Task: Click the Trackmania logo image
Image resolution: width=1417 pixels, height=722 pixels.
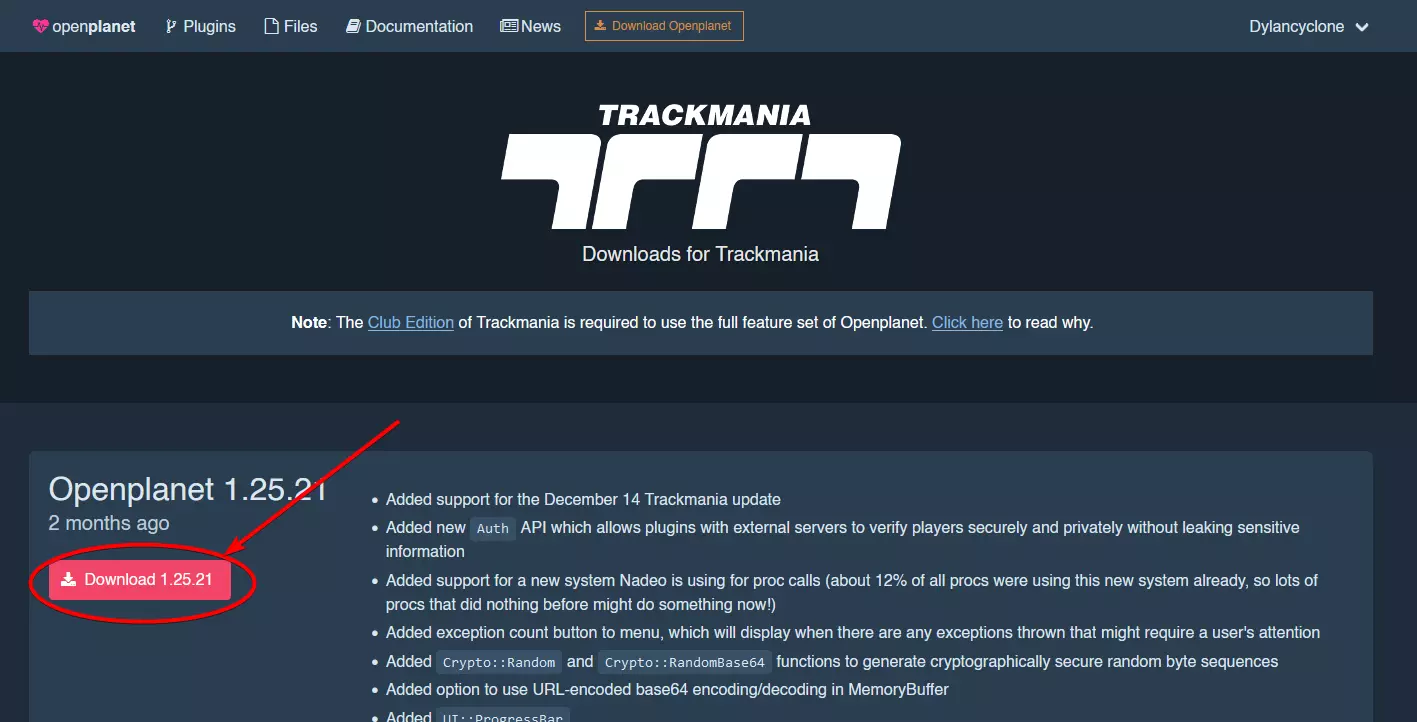Action: 701,166
